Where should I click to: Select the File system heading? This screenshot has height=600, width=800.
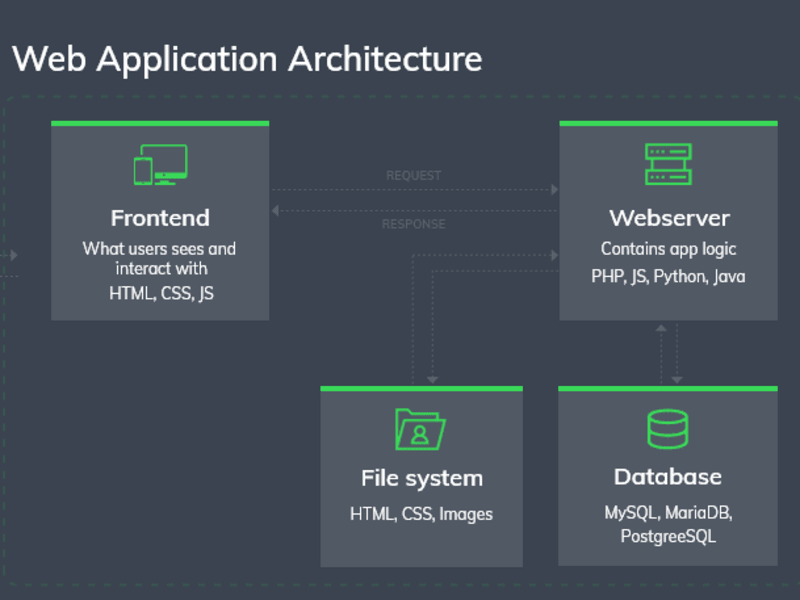(422, 479)
